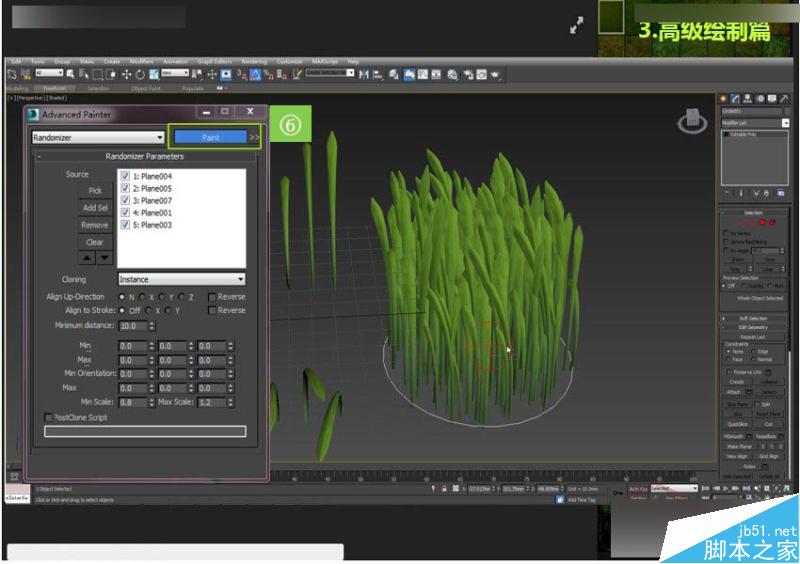Open the Modifiers menu
The height and width of the screenshot is (564, 800).
pos(142,62)
